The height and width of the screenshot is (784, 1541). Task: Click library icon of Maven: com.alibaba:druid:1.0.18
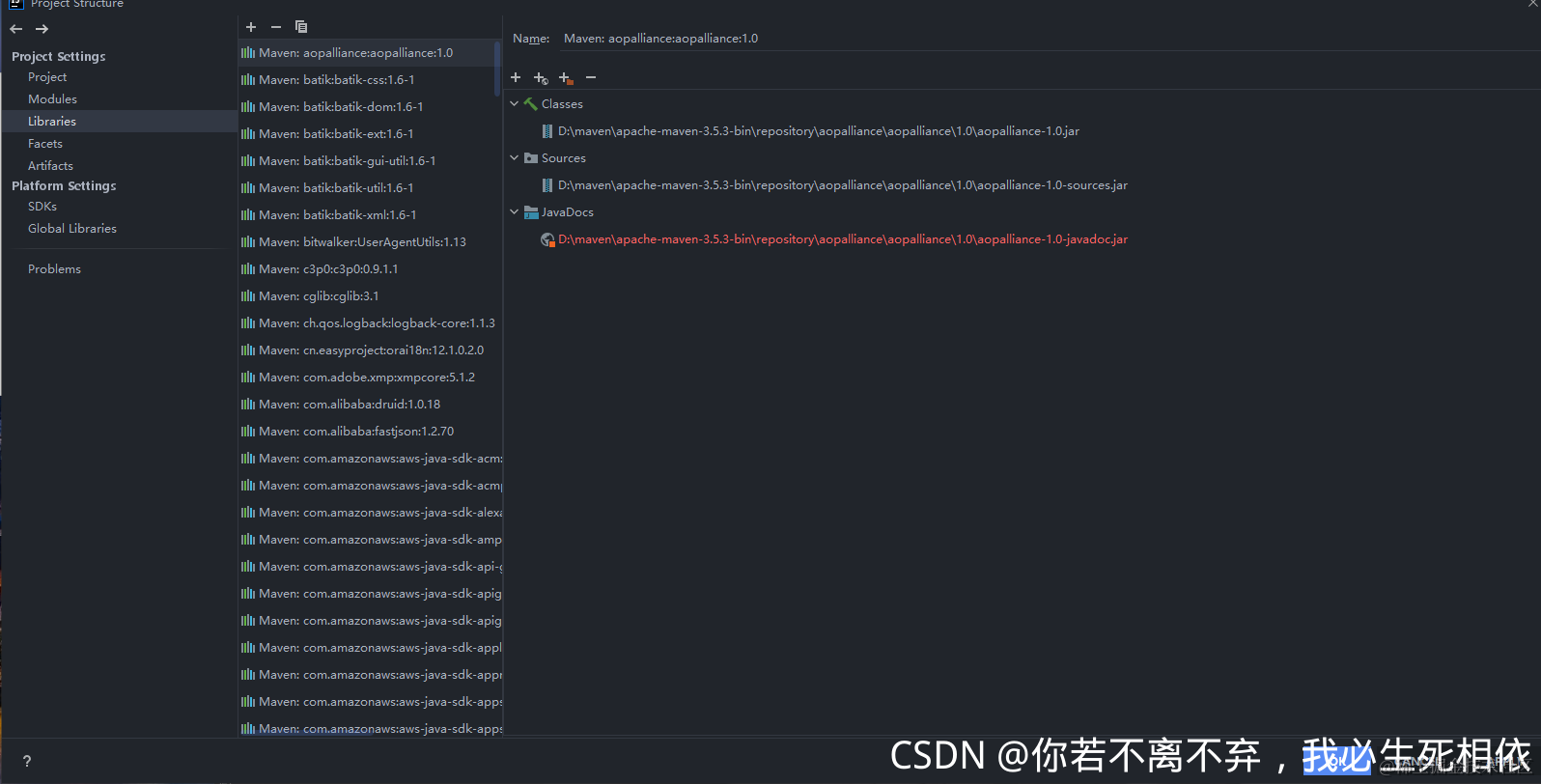point(248,405)
